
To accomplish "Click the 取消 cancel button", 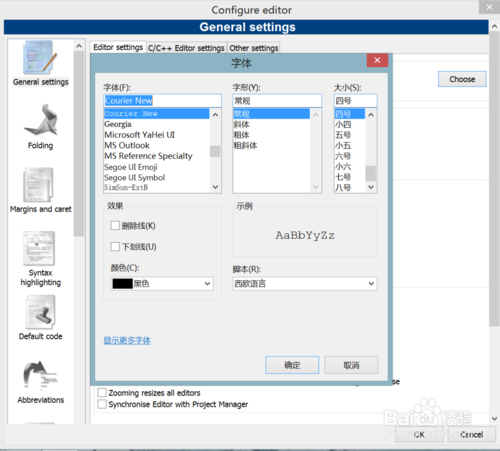I will coord(351,365).
